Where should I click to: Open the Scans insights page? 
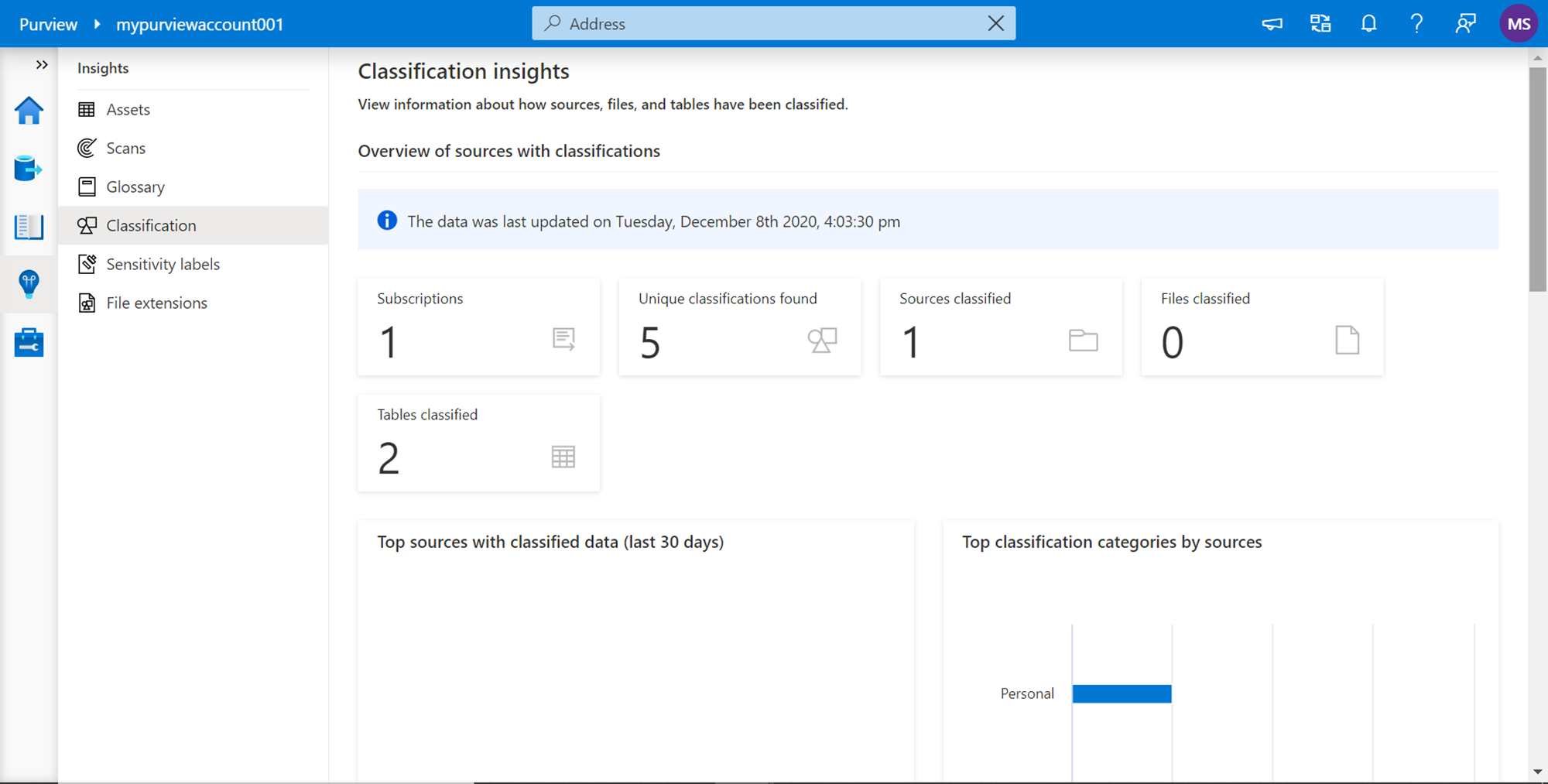coord(125,149)
